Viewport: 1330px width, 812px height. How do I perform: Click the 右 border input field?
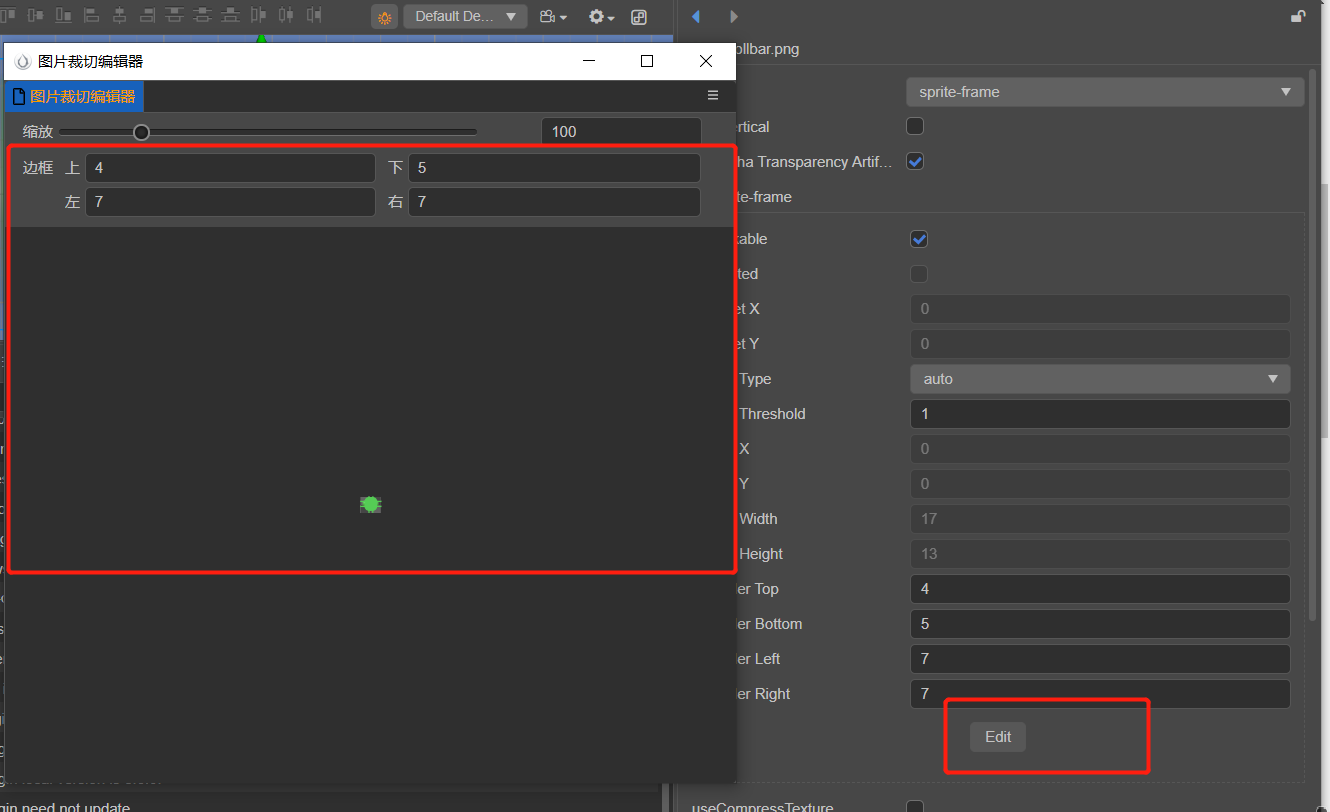pos(554,202)
